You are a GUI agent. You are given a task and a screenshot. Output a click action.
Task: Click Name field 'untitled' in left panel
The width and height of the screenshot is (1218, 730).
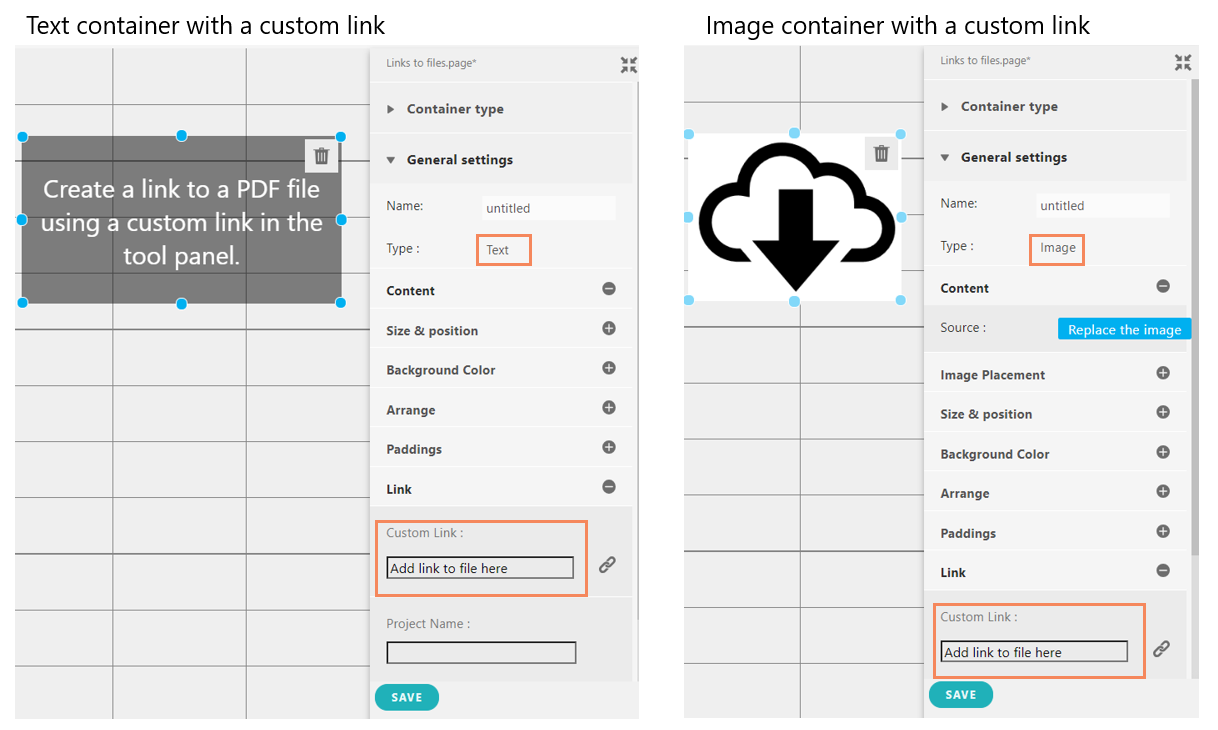coord(548,208)
